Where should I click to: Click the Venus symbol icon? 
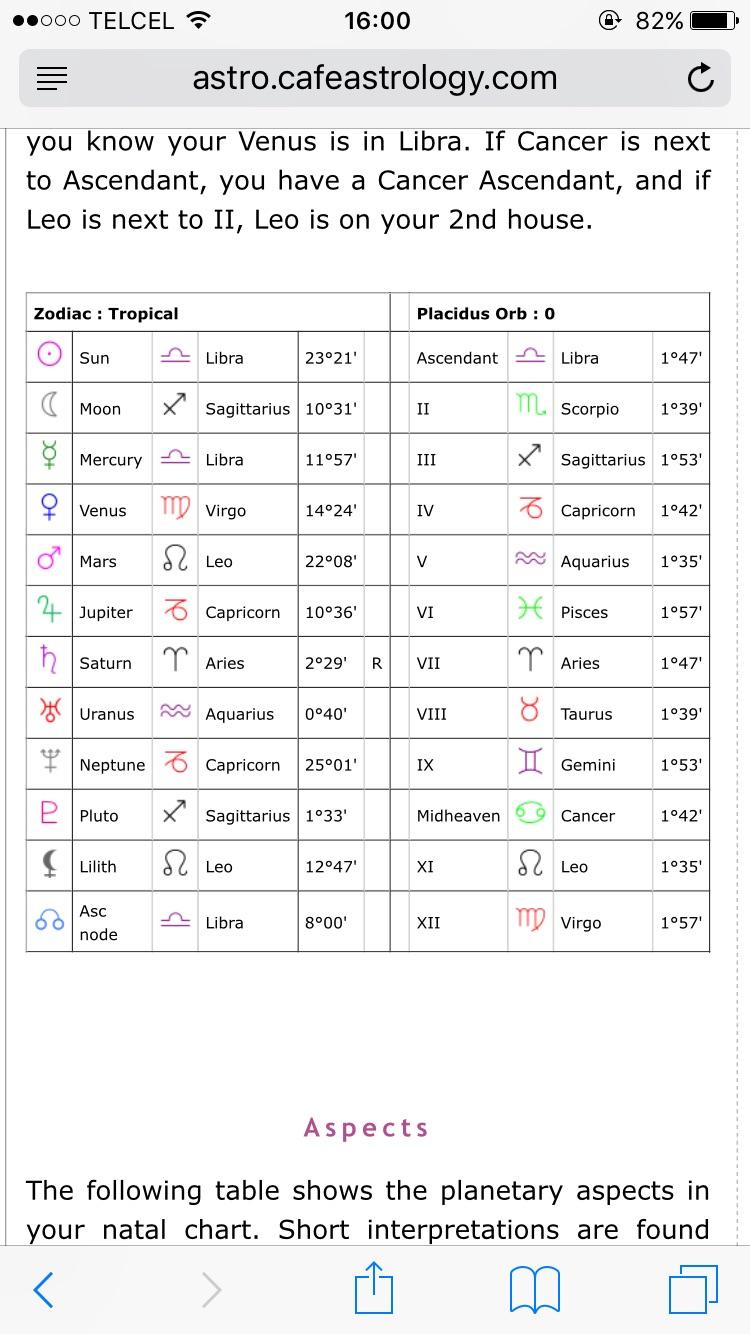(49, 509)
